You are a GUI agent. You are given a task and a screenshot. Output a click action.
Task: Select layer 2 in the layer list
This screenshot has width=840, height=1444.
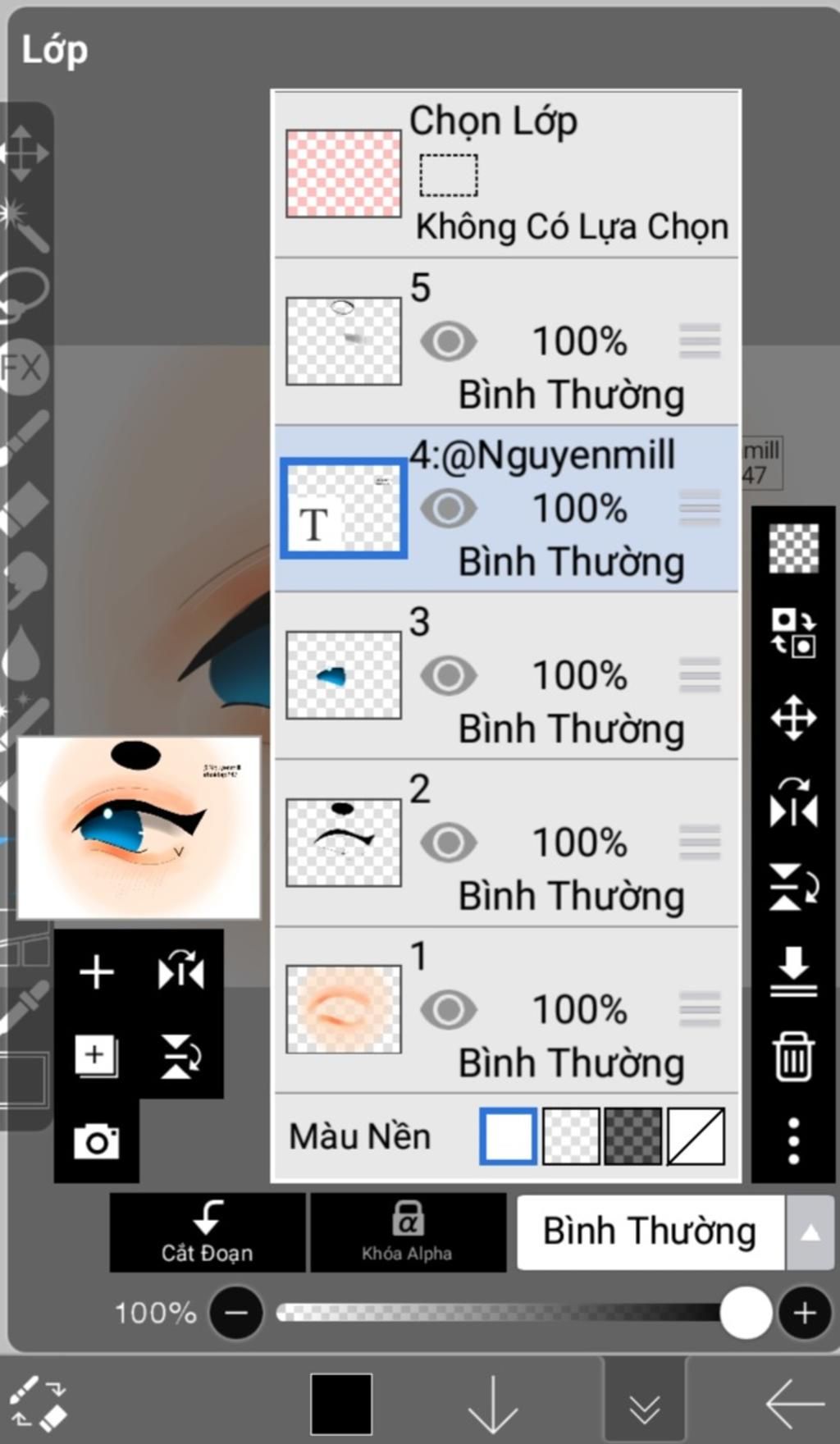pos(506,843)
